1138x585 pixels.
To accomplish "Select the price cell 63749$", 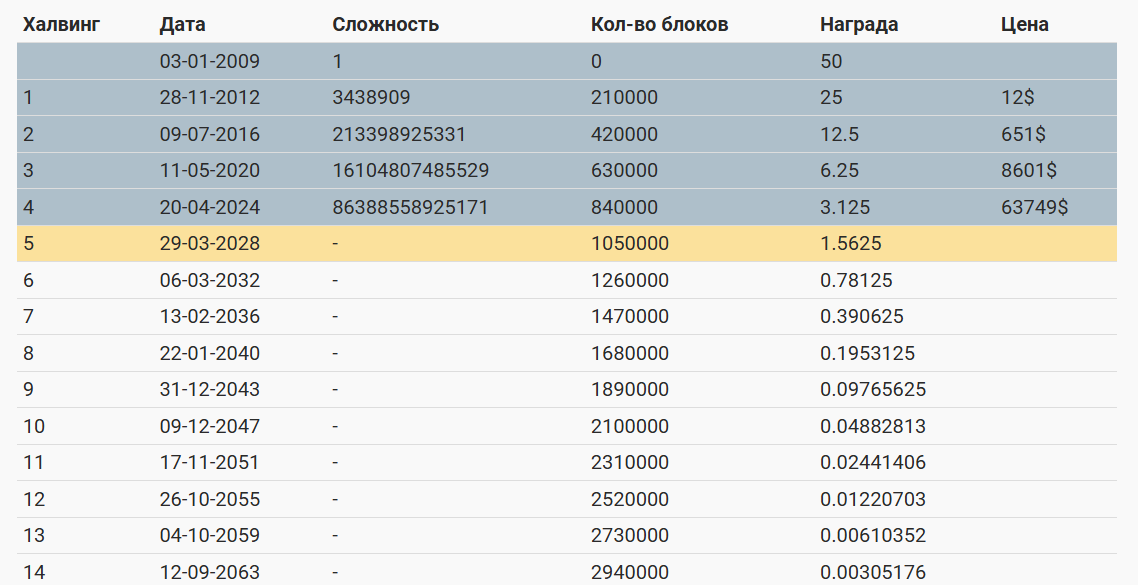I will coord(1034,208).
